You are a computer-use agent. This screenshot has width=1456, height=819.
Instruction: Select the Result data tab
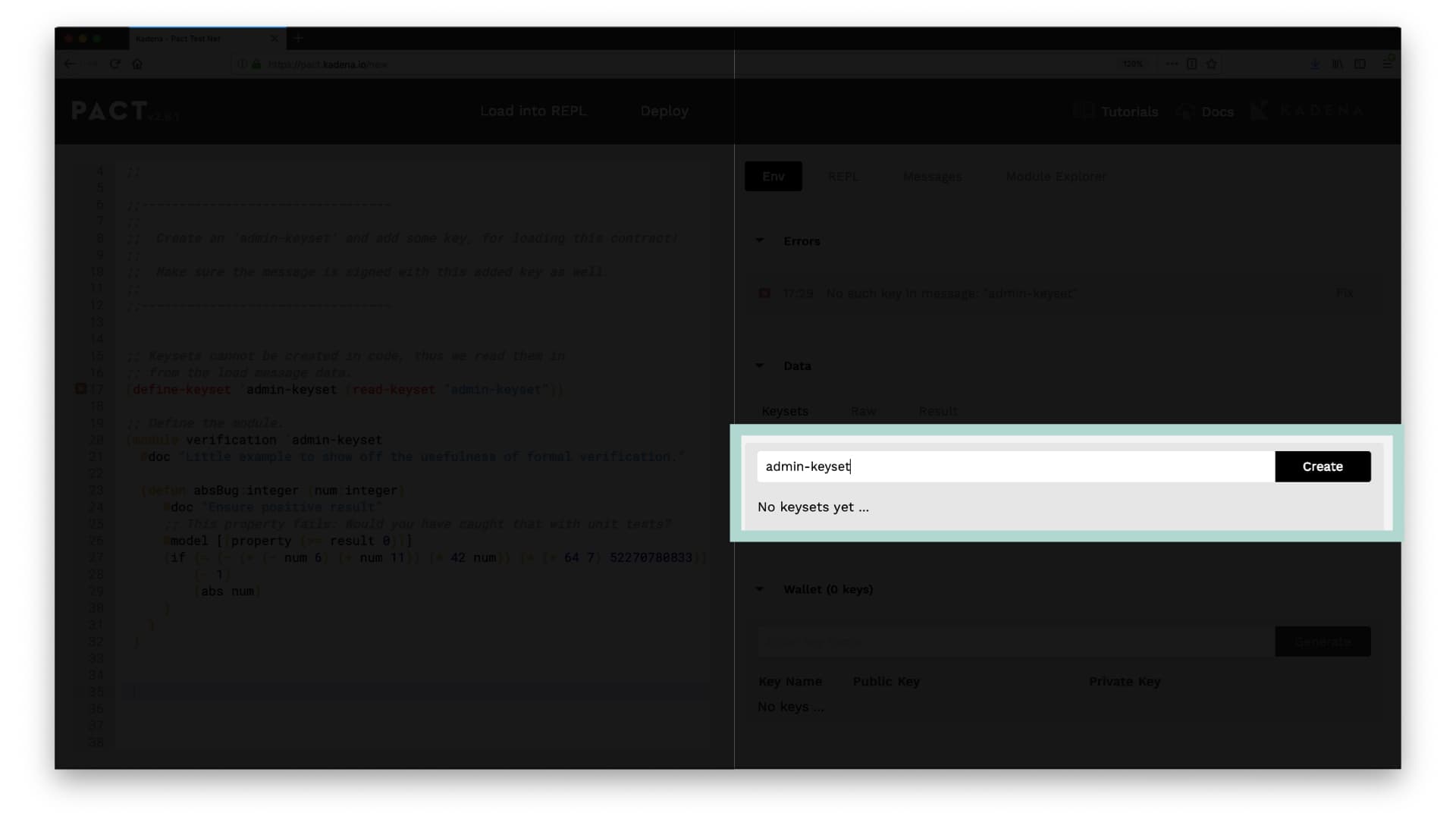tap(938, 411)
